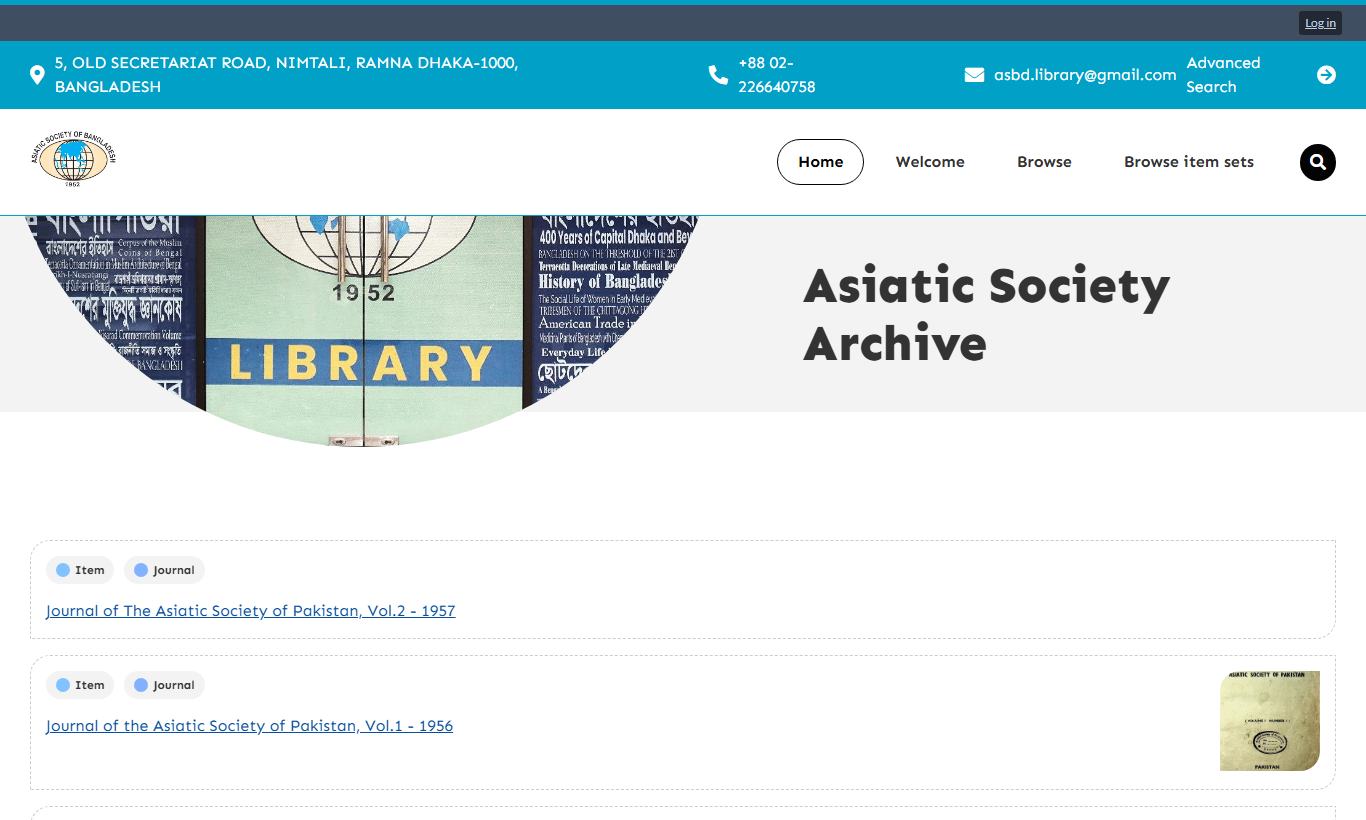Open Browse item sets in navigation

1188,162
